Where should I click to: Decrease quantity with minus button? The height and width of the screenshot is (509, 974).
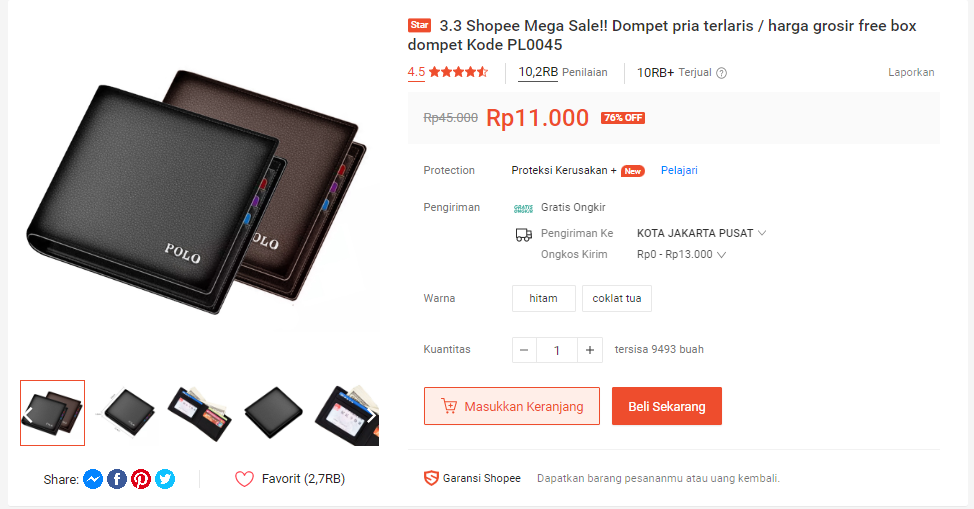point(524,350)
